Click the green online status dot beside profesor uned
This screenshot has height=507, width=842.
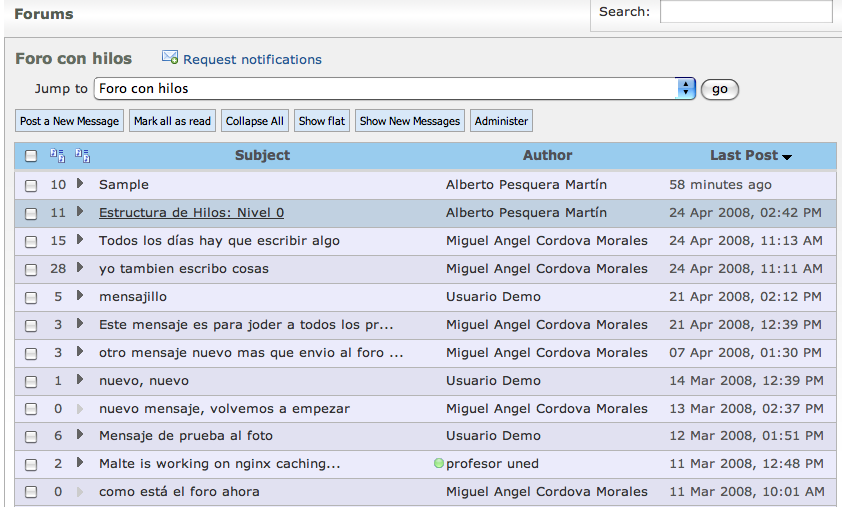coord(438,464)
